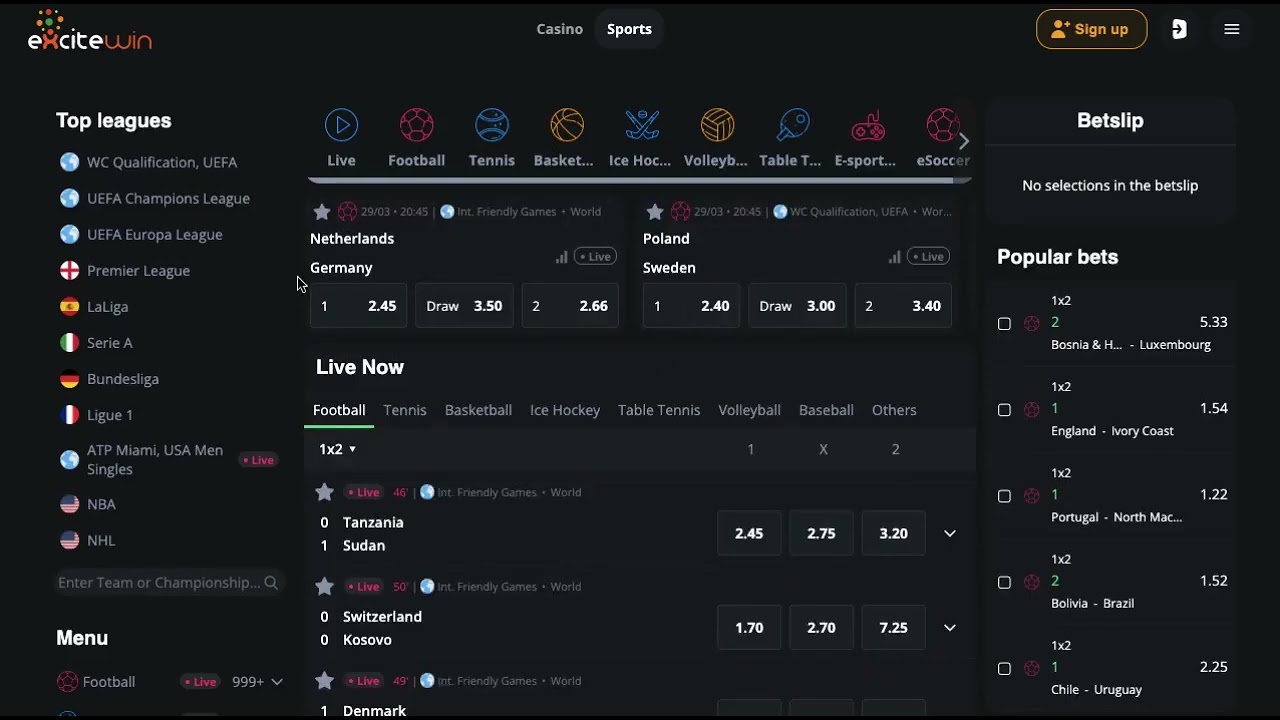Select the Ice Hockey category icon
This screenshot has width=1280, height=720.
[x=642, y=126]
